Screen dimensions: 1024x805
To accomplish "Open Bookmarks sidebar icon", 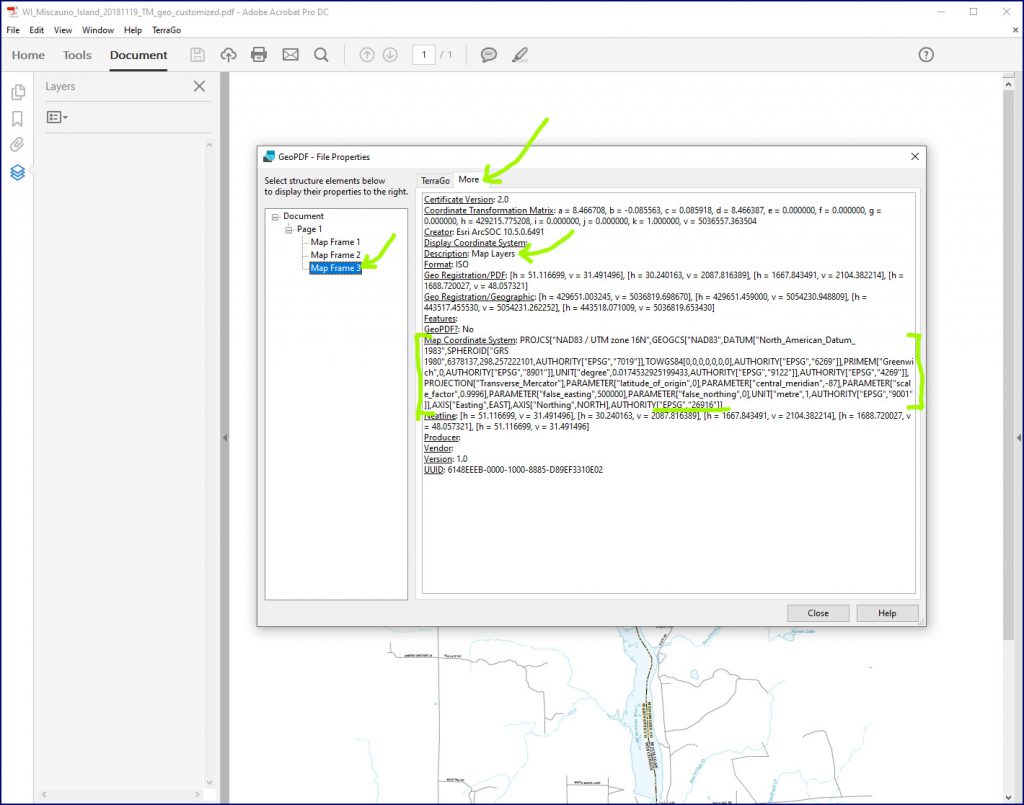I will 18,118.
